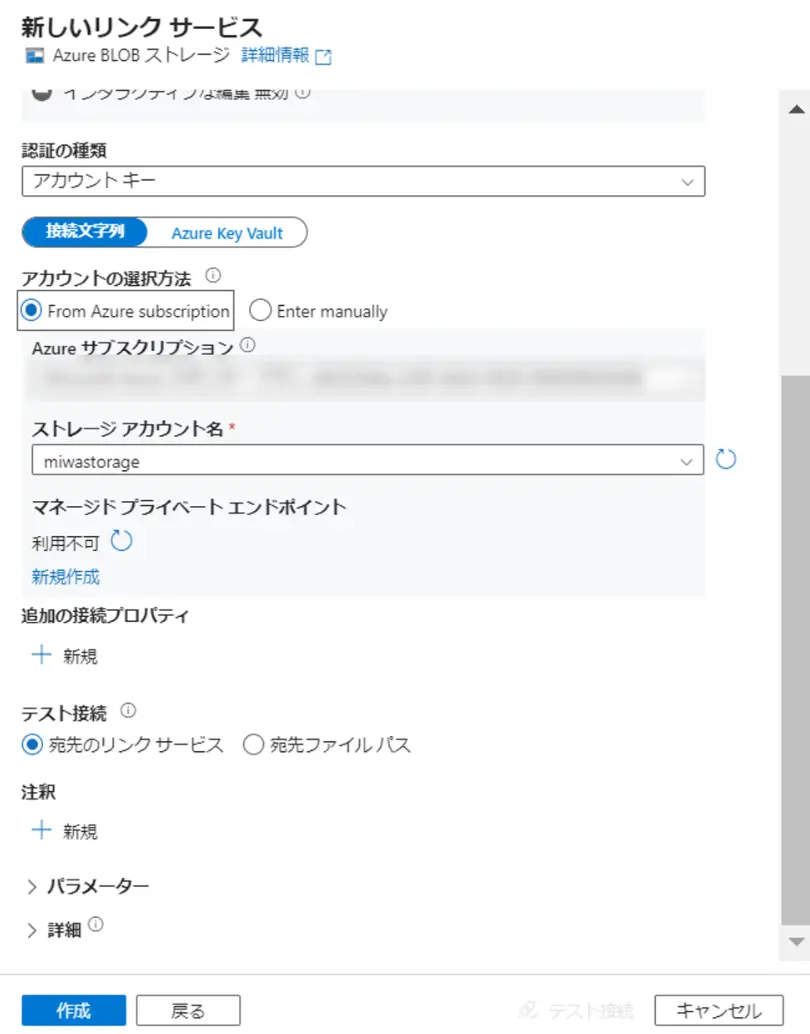Click the 戻る button
The image size is (810, 1034).
click(x=188, y=1010)
